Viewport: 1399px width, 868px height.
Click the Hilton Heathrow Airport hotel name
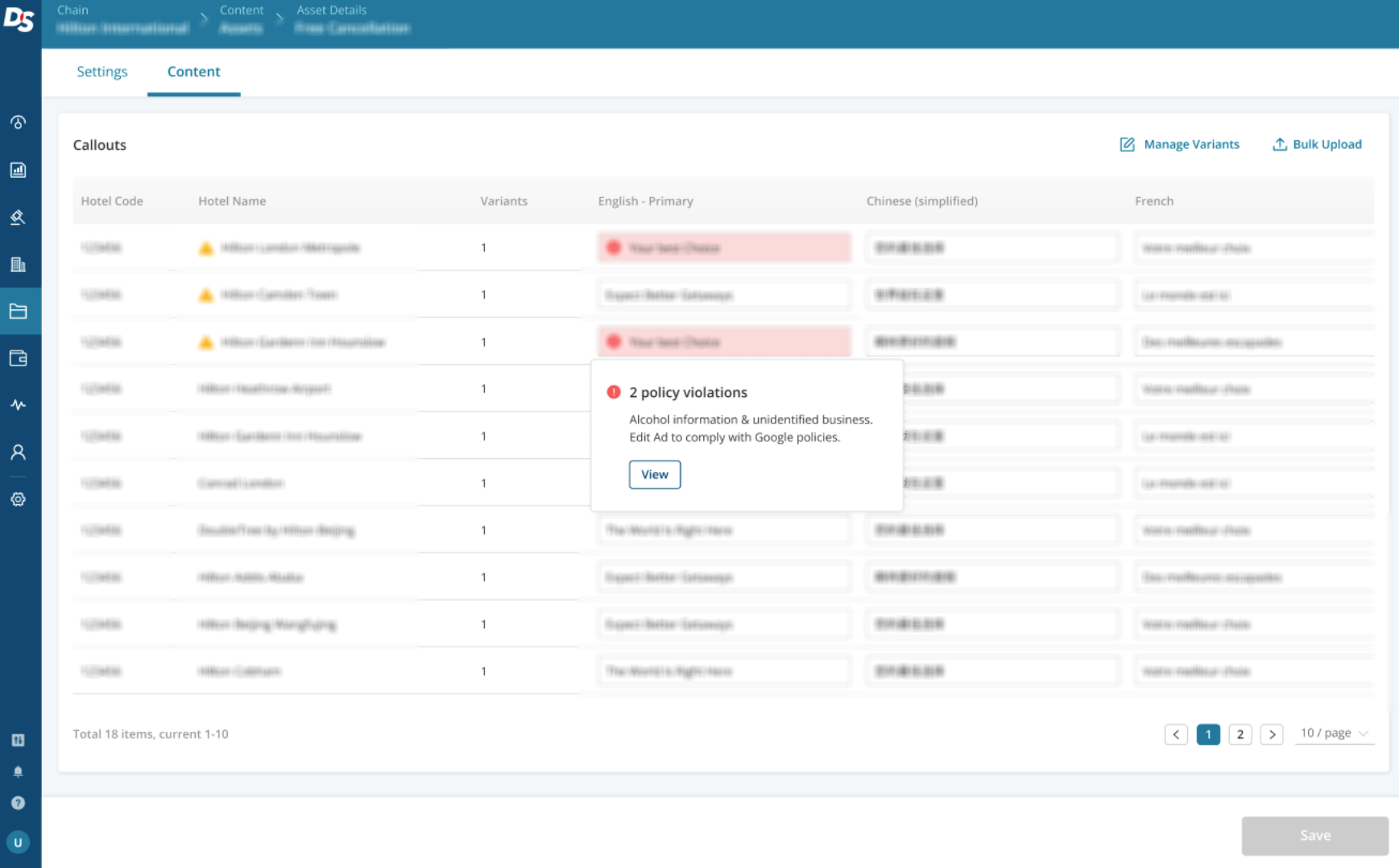pos(264,389)
